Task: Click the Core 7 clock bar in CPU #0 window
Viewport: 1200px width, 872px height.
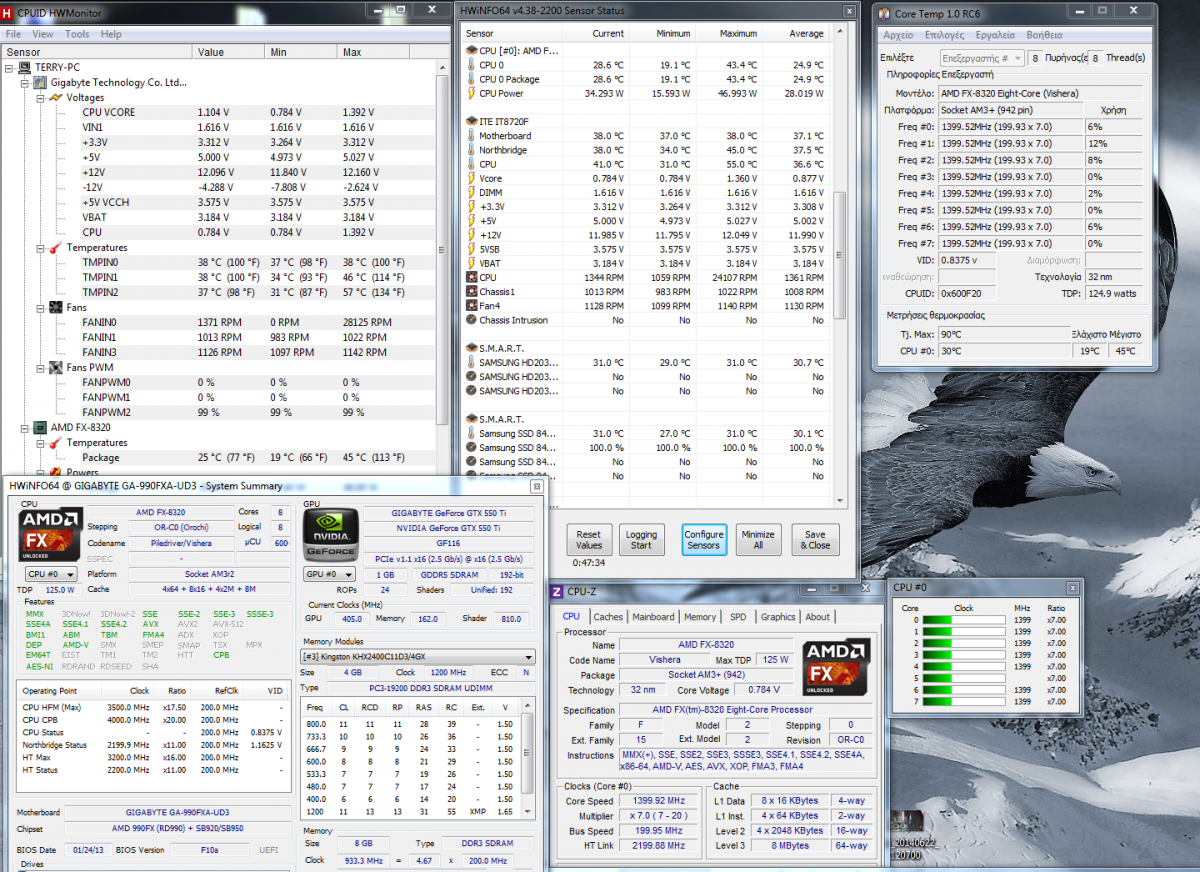Action: click(963, 704)
